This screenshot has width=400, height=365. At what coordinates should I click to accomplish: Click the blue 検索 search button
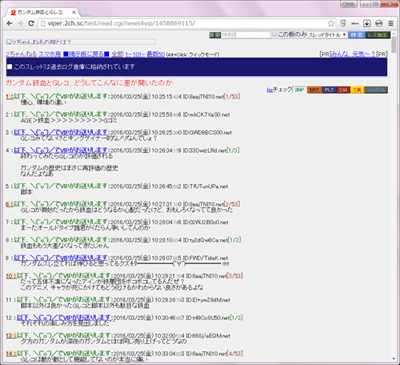coord(356,35)
